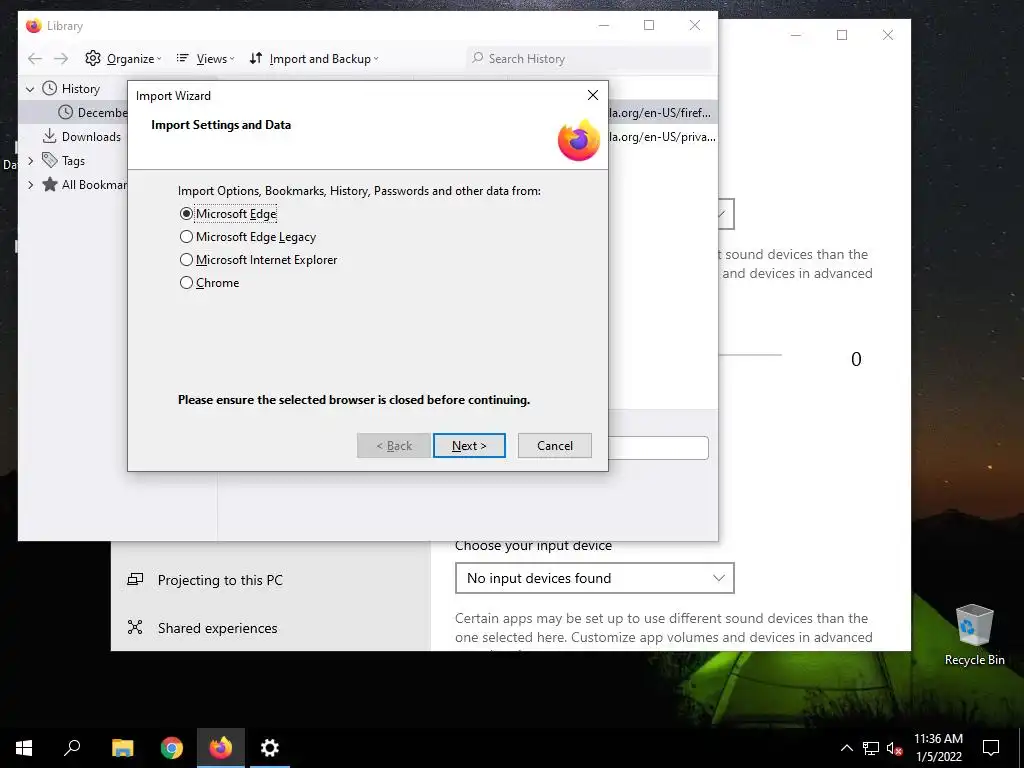Maximize the Library window

[x=648, y=25]
